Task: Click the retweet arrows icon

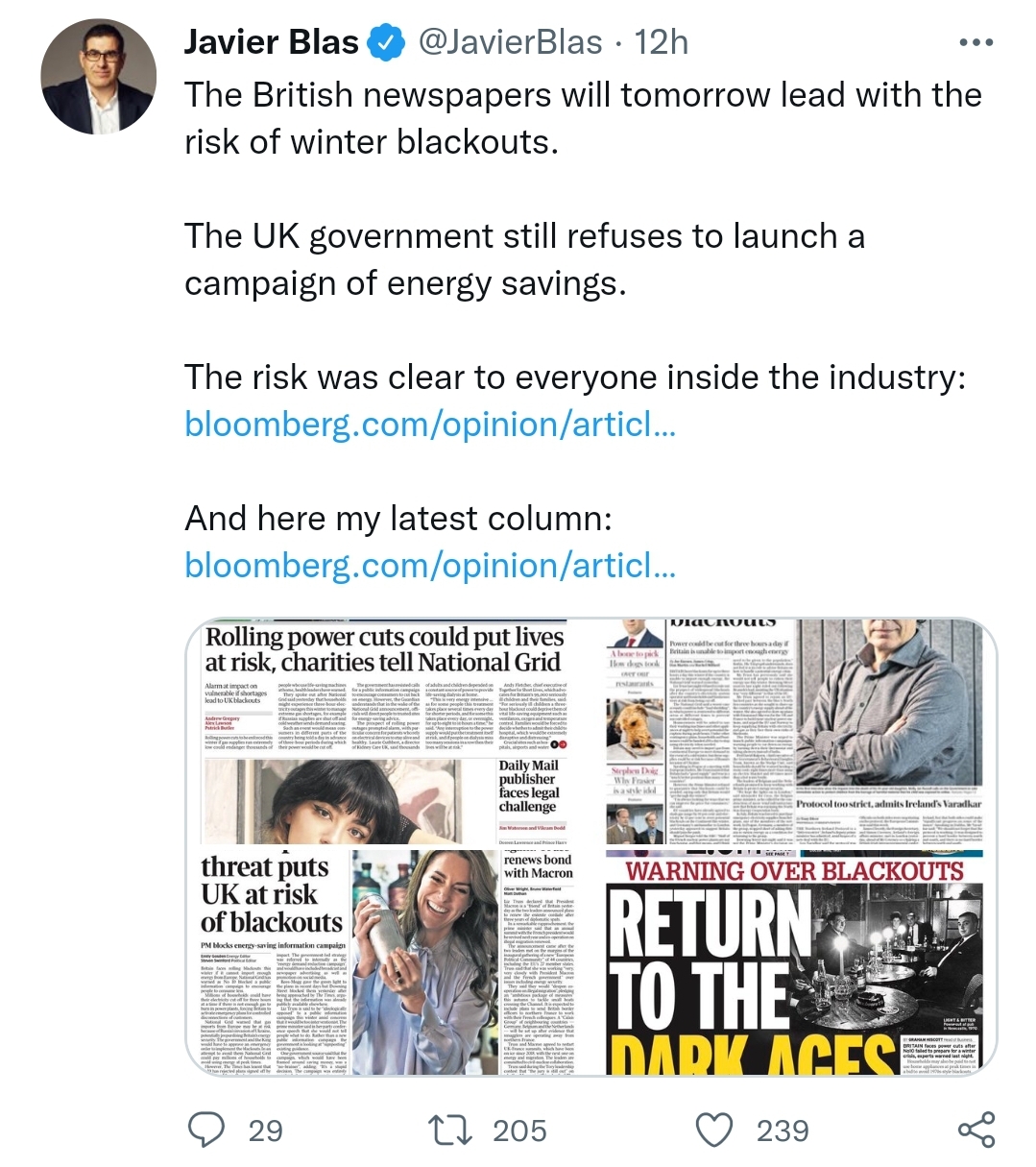Action: pyautogui.click(x=451, y=1130)
